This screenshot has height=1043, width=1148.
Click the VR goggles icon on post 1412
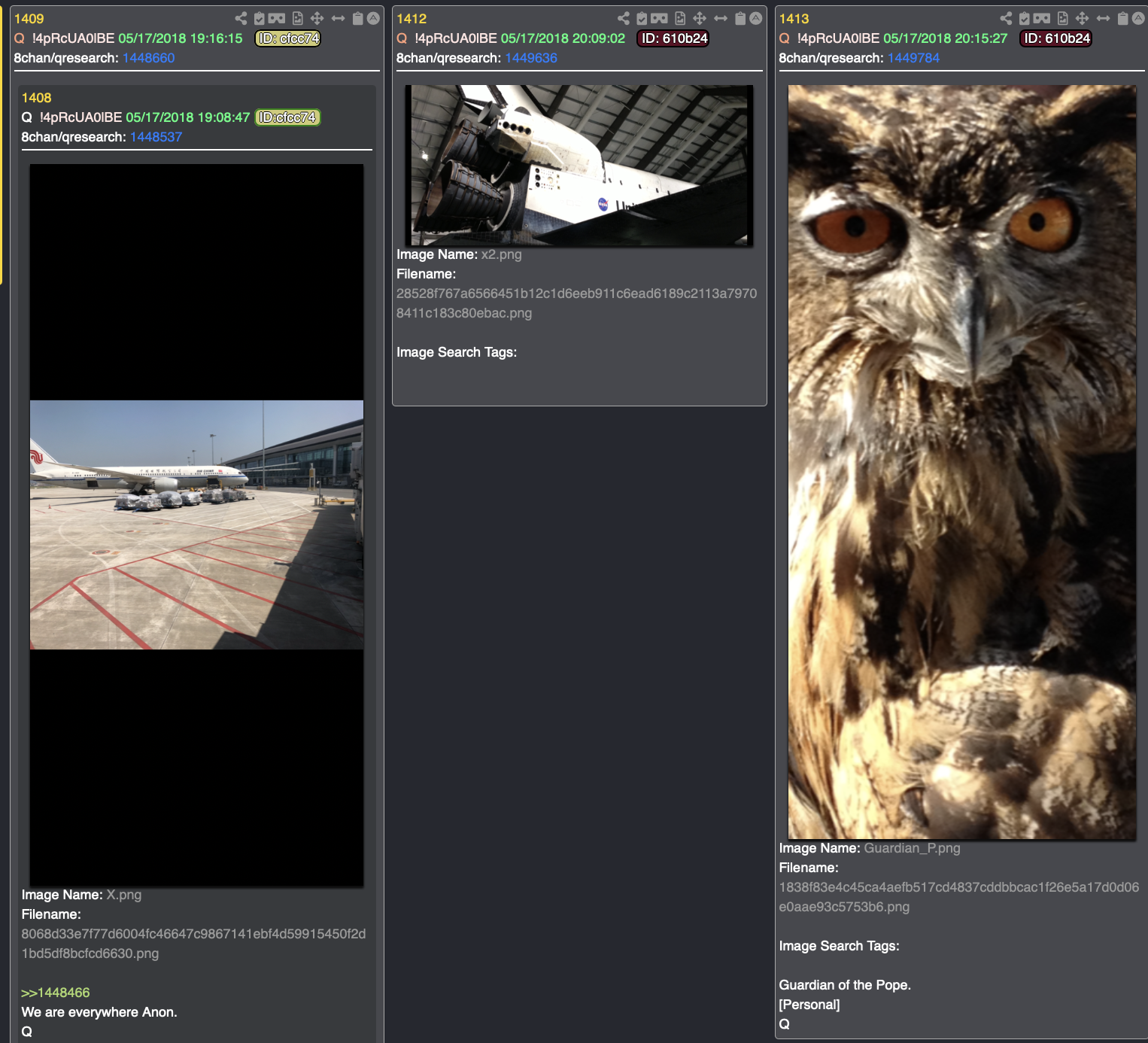tap(660, 18)
